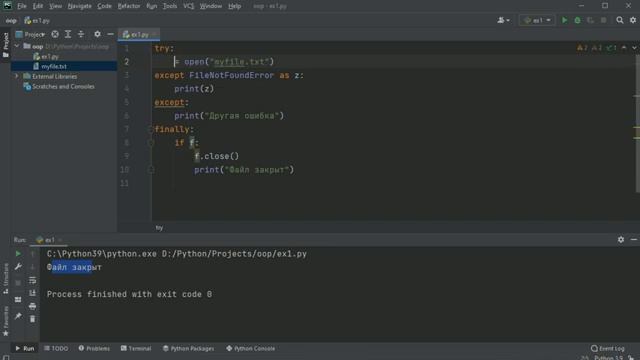Open the Event Log
The height and width of the screenshot is (360, 640).
tap(607, 348)
